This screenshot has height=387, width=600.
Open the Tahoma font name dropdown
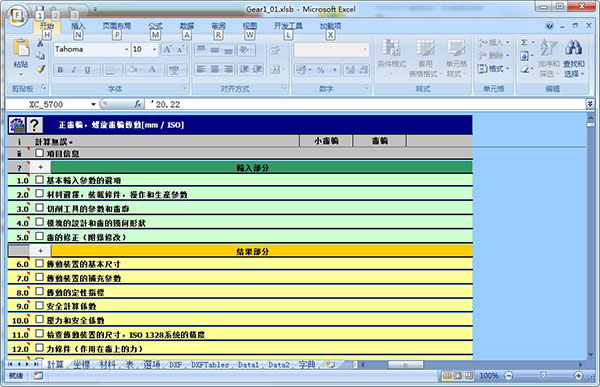coord(126,49)
